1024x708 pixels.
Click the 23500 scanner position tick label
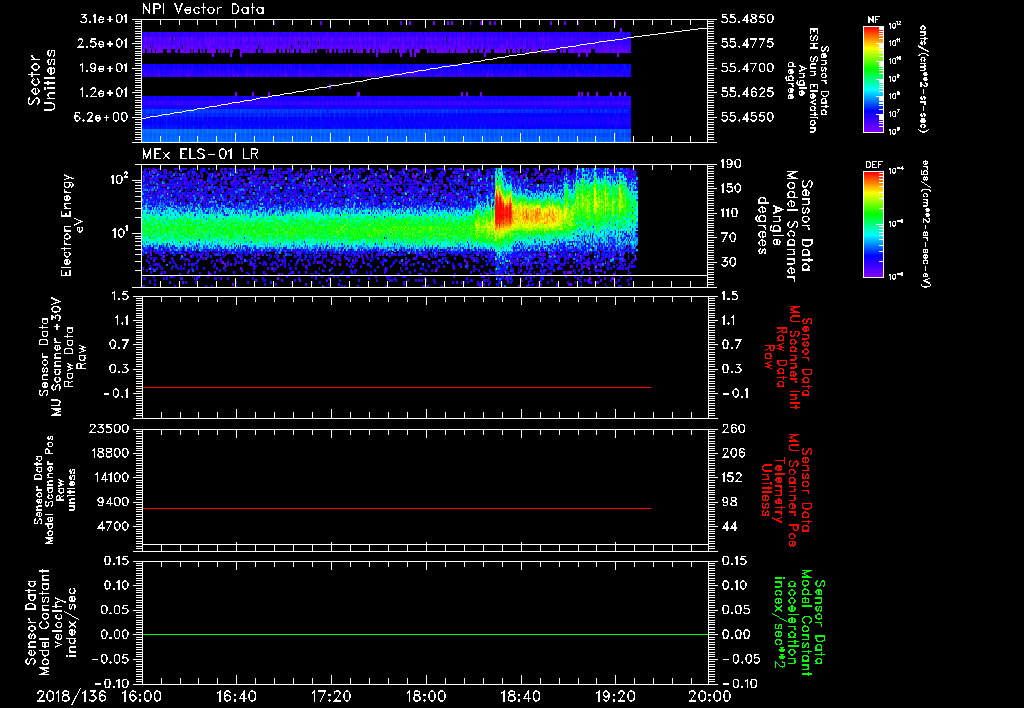click(x=108, y=428)
